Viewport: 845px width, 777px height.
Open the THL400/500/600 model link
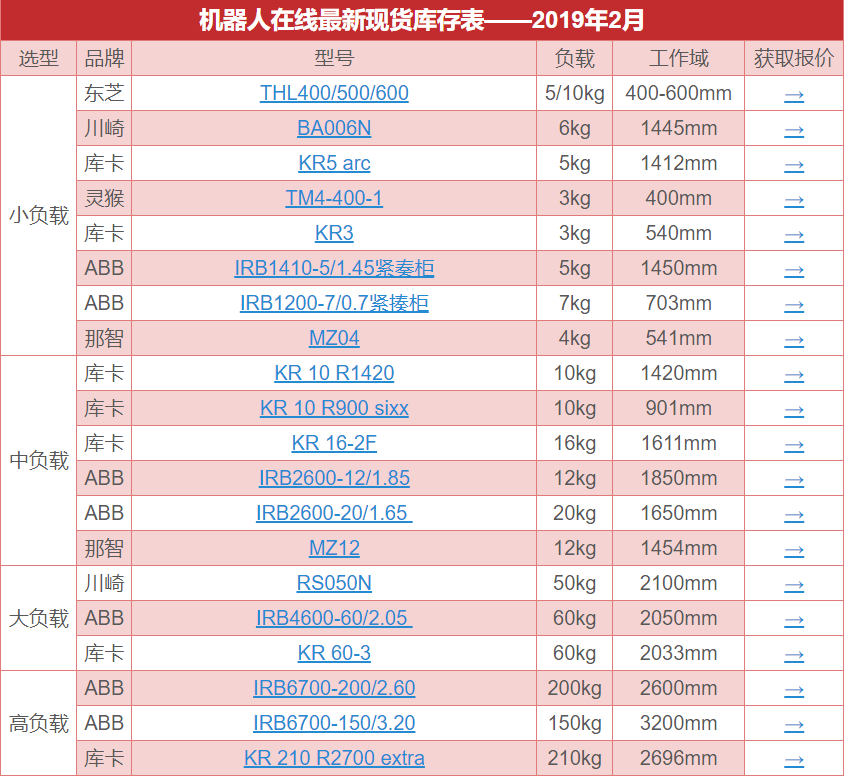[334, 94]
